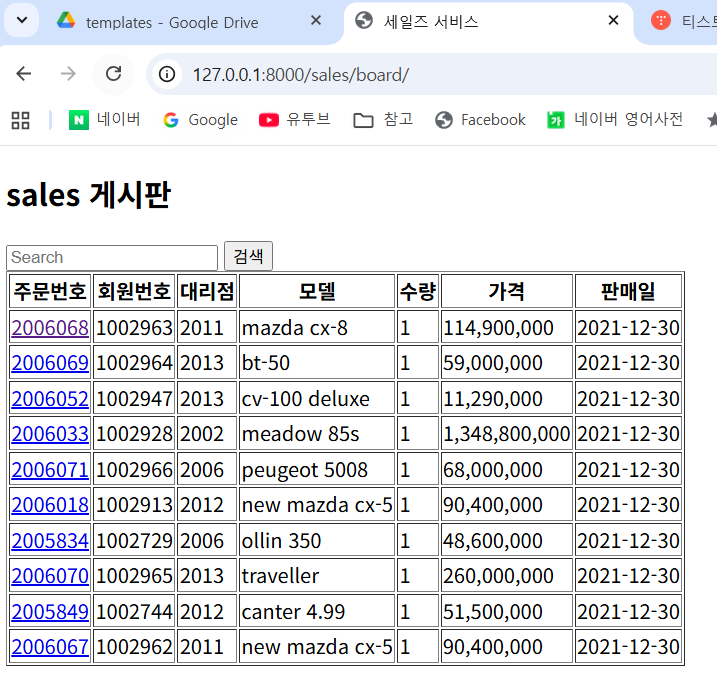The width and height of the screenshot is (717, 674).
Task: Select the 수량 column header
Action: click(x=417, y=291)
